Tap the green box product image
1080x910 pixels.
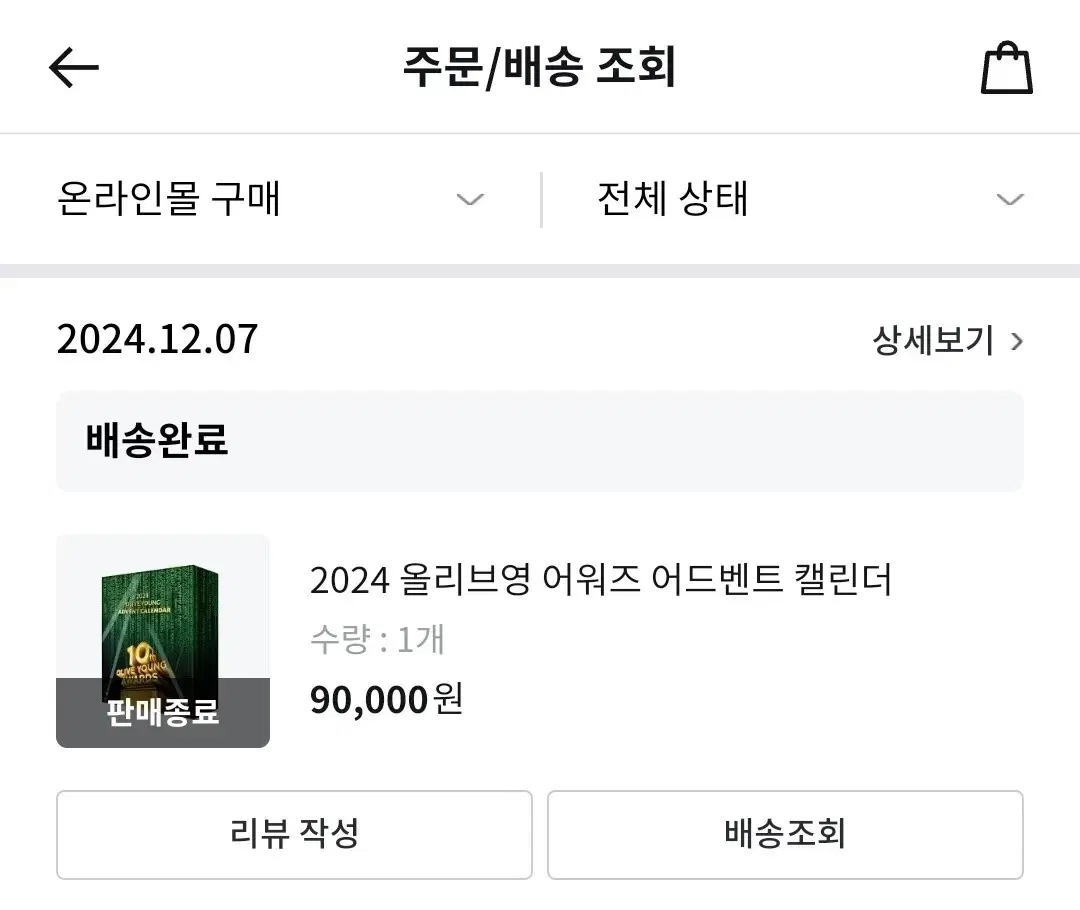(x=160, y=632)
